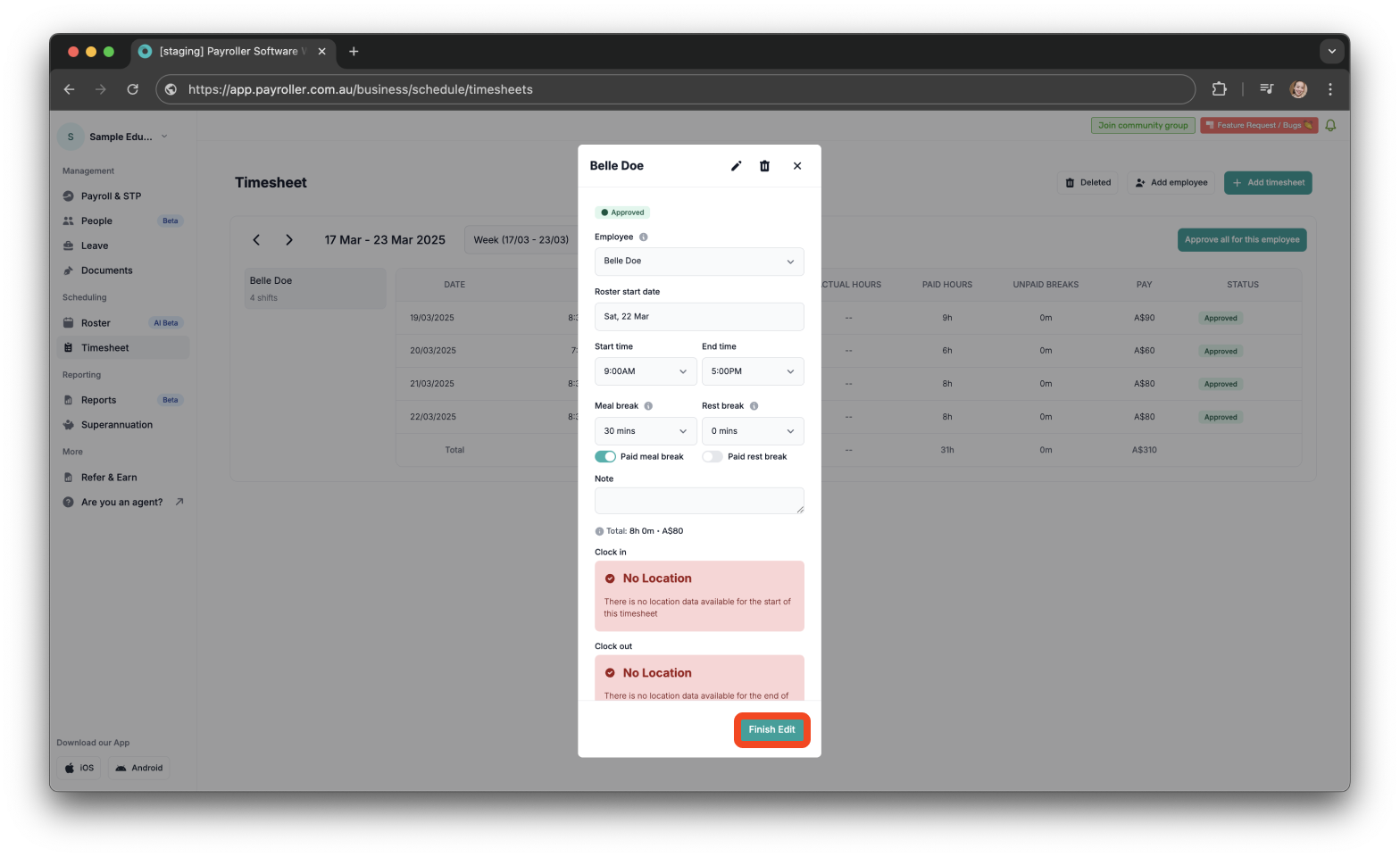Click the Deleted button

tap(1088, 183)
